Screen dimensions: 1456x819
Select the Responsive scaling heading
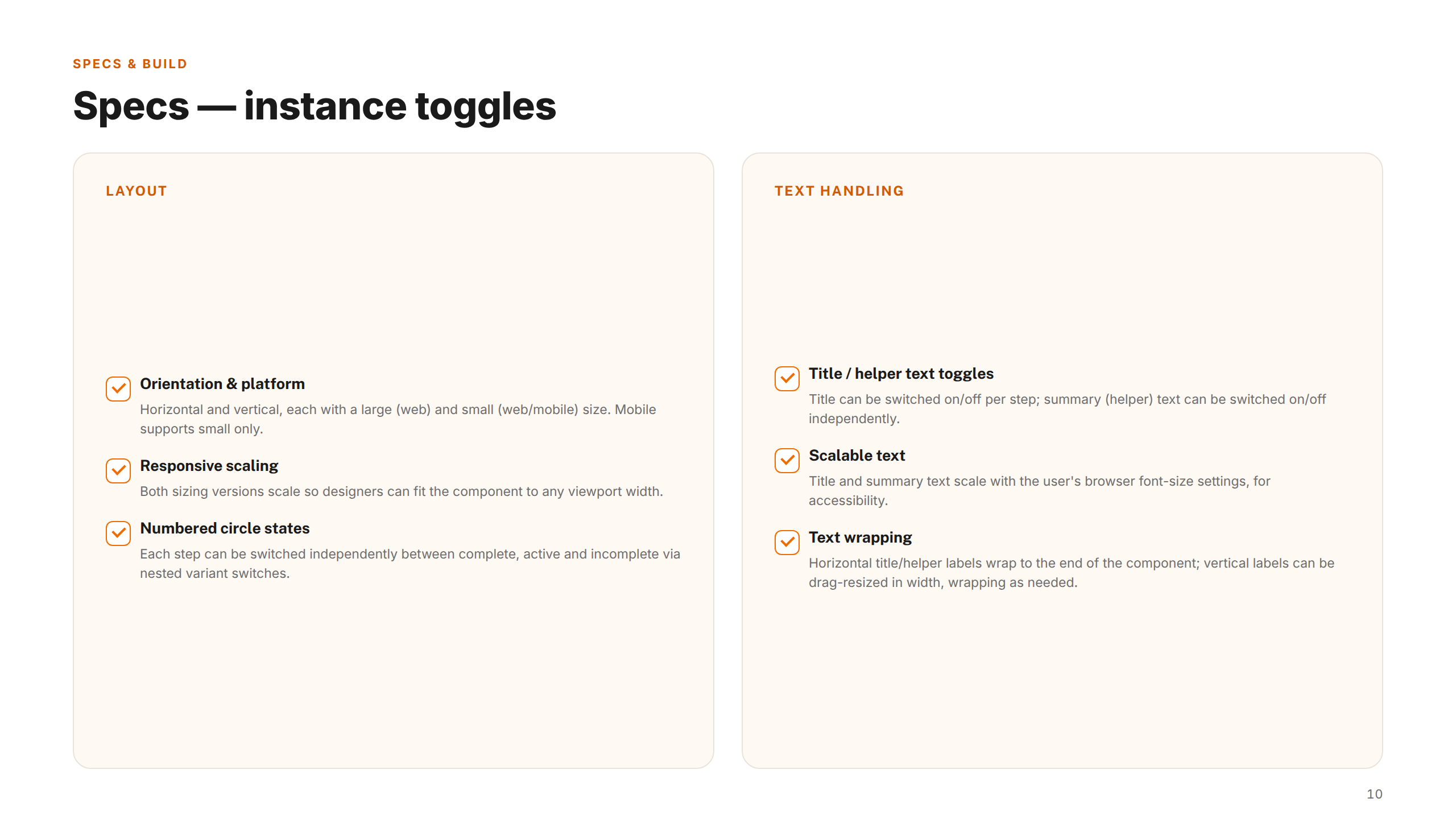(x=209, y=466)
